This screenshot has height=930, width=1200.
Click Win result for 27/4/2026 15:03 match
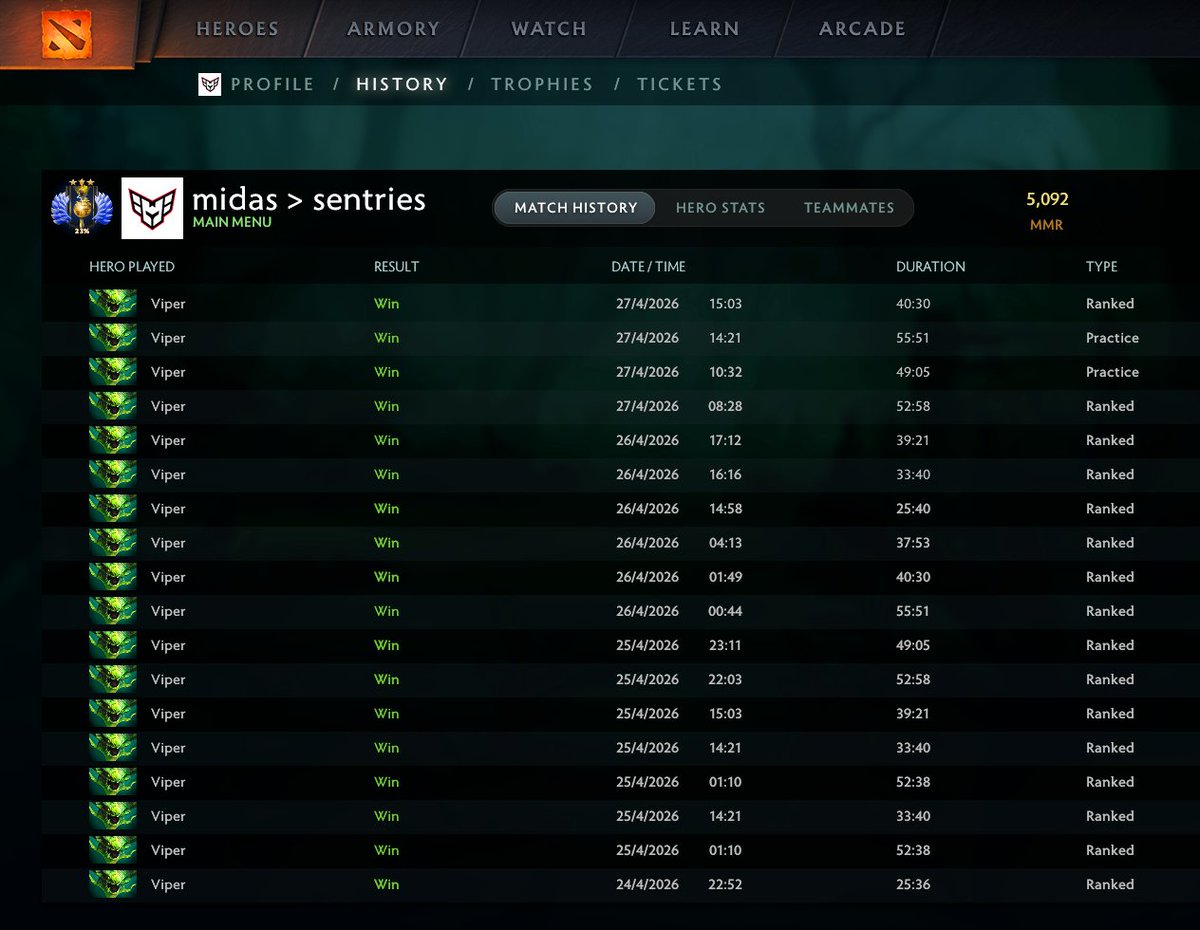click(x=386, y=303)
